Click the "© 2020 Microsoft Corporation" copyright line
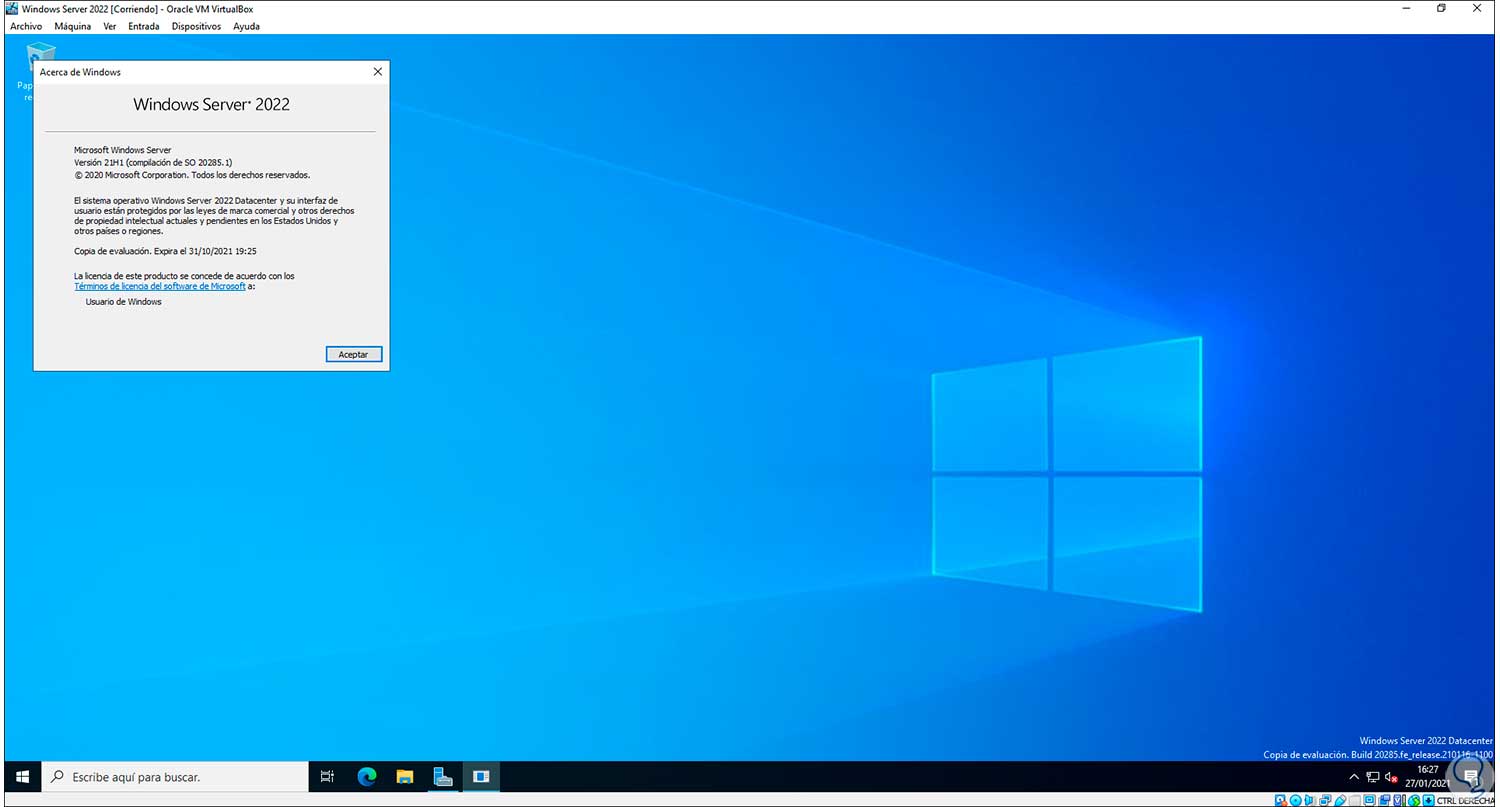Viewport: 1500px width, 807px height. click(192, 174)
